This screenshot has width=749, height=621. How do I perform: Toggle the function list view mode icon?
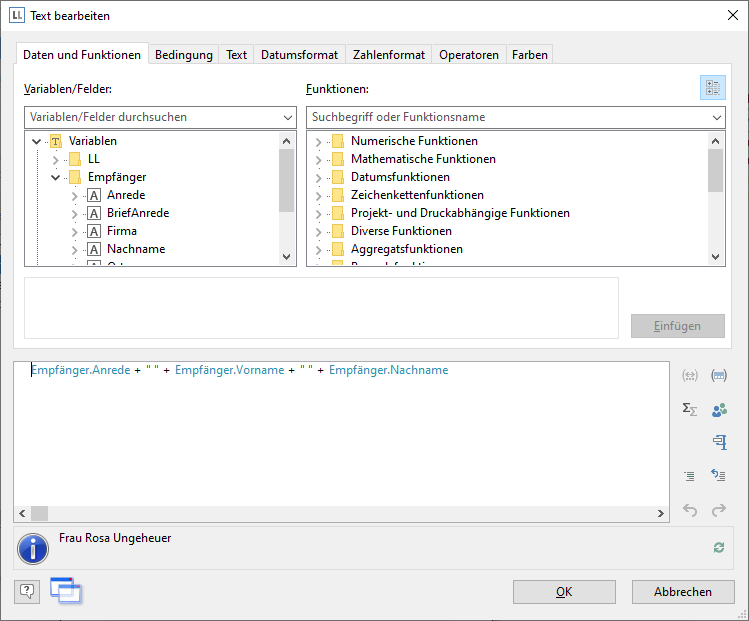712,88
